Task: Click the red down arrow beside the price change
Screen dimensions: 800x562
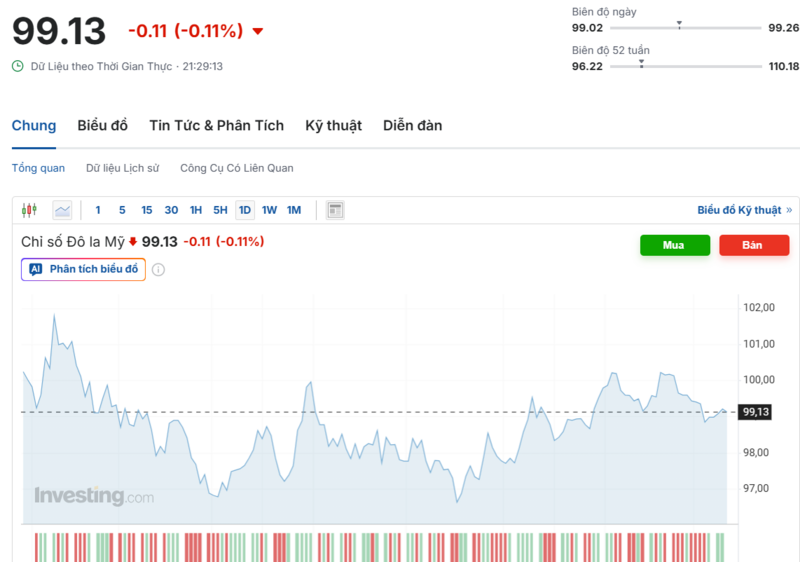Action: coord(258,31)
